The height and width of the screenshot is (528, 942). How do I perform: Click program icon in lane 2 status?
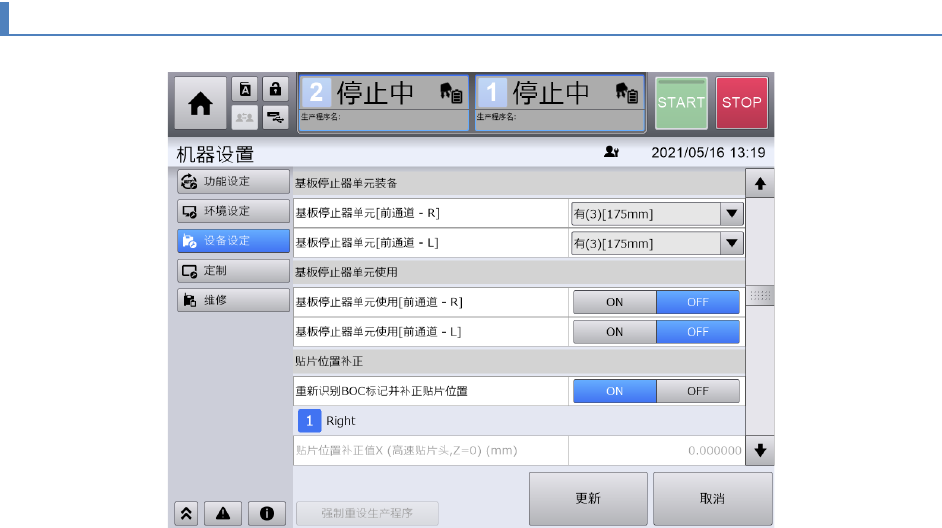[451, 93]
